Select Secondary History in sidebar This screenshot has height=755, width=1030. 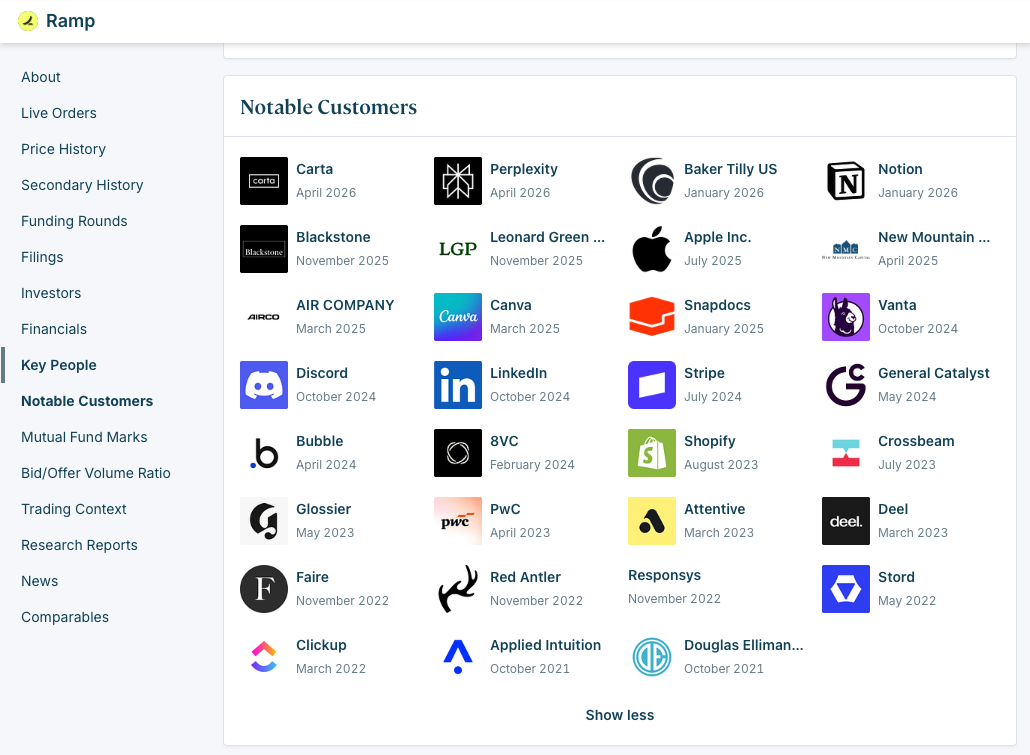tap(82, 185)
